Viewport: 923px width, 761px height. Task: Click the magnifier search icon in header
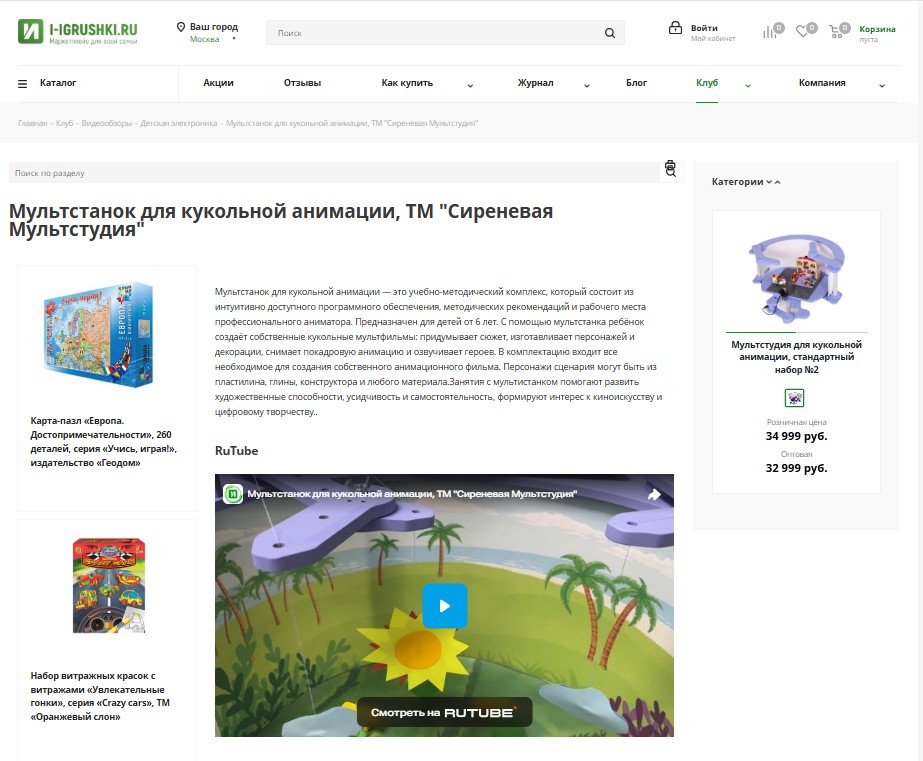[610, 33]
